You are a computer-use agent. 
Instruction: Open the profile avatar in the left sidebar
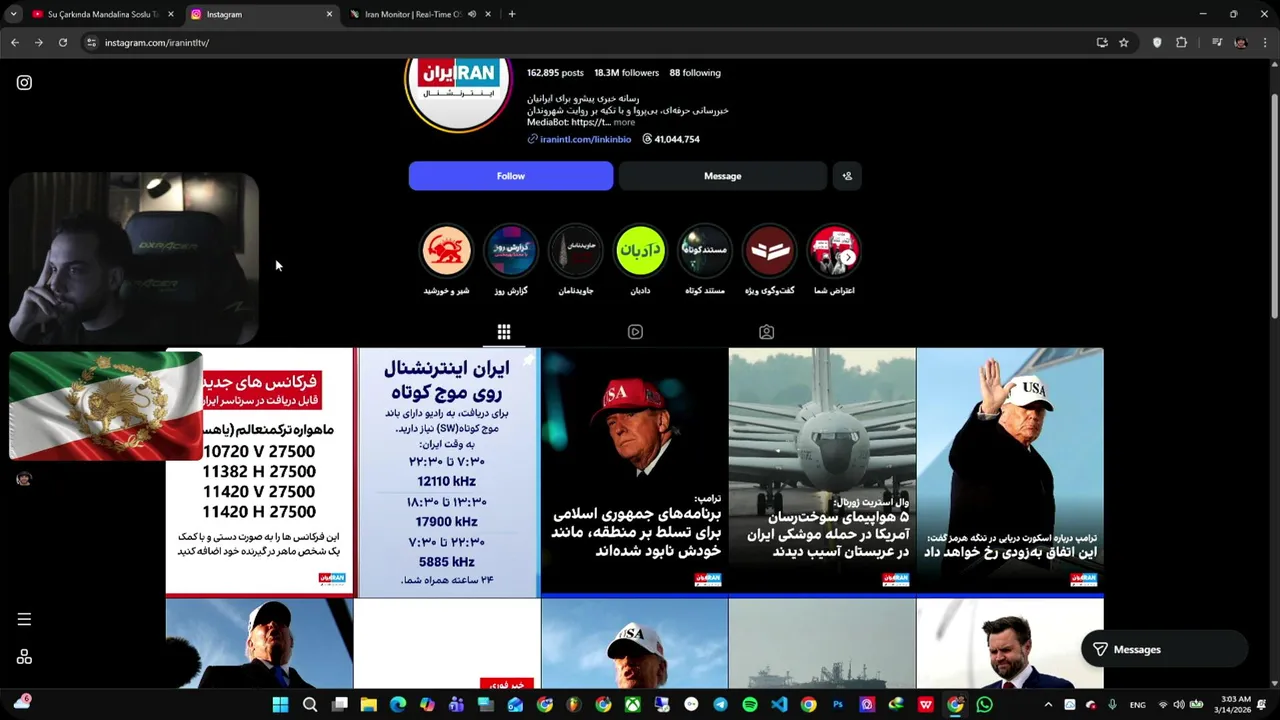[24, 479]
